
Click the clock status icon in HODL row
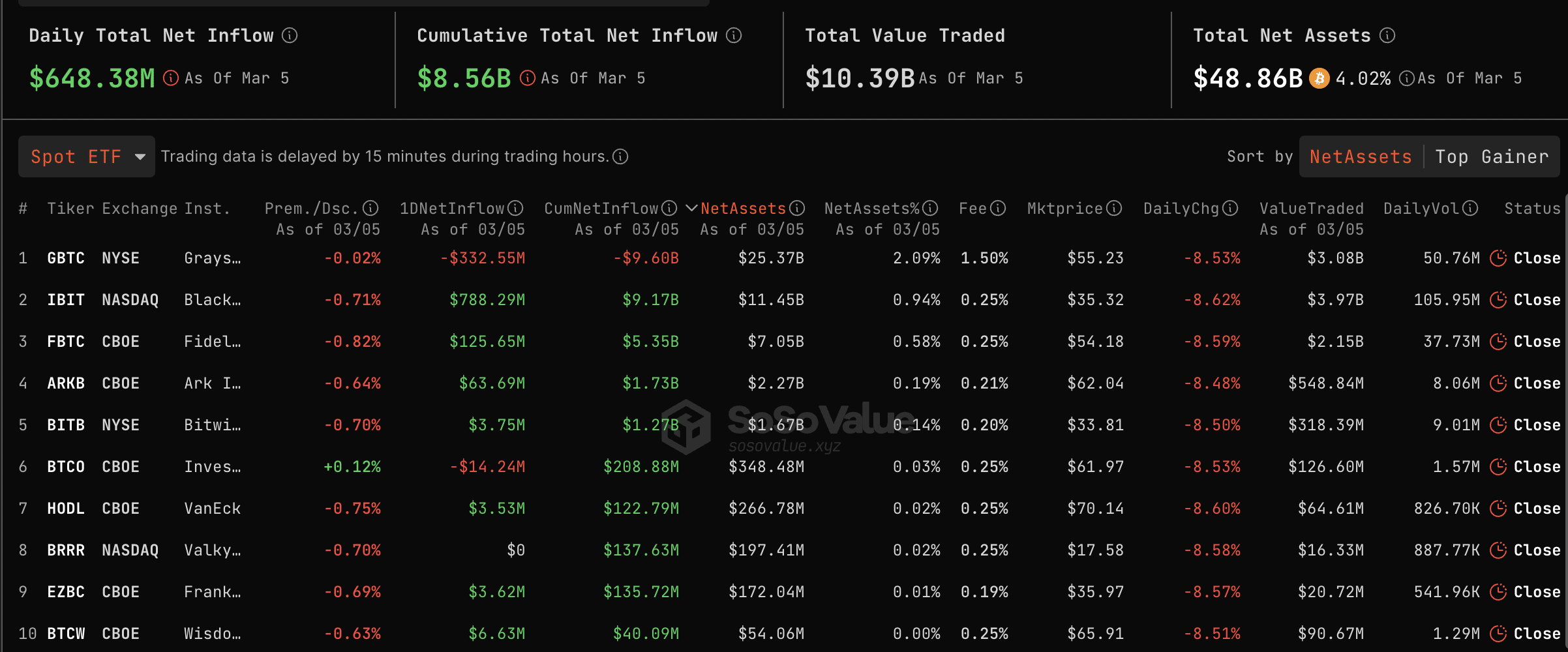[x=1498, y=509]
